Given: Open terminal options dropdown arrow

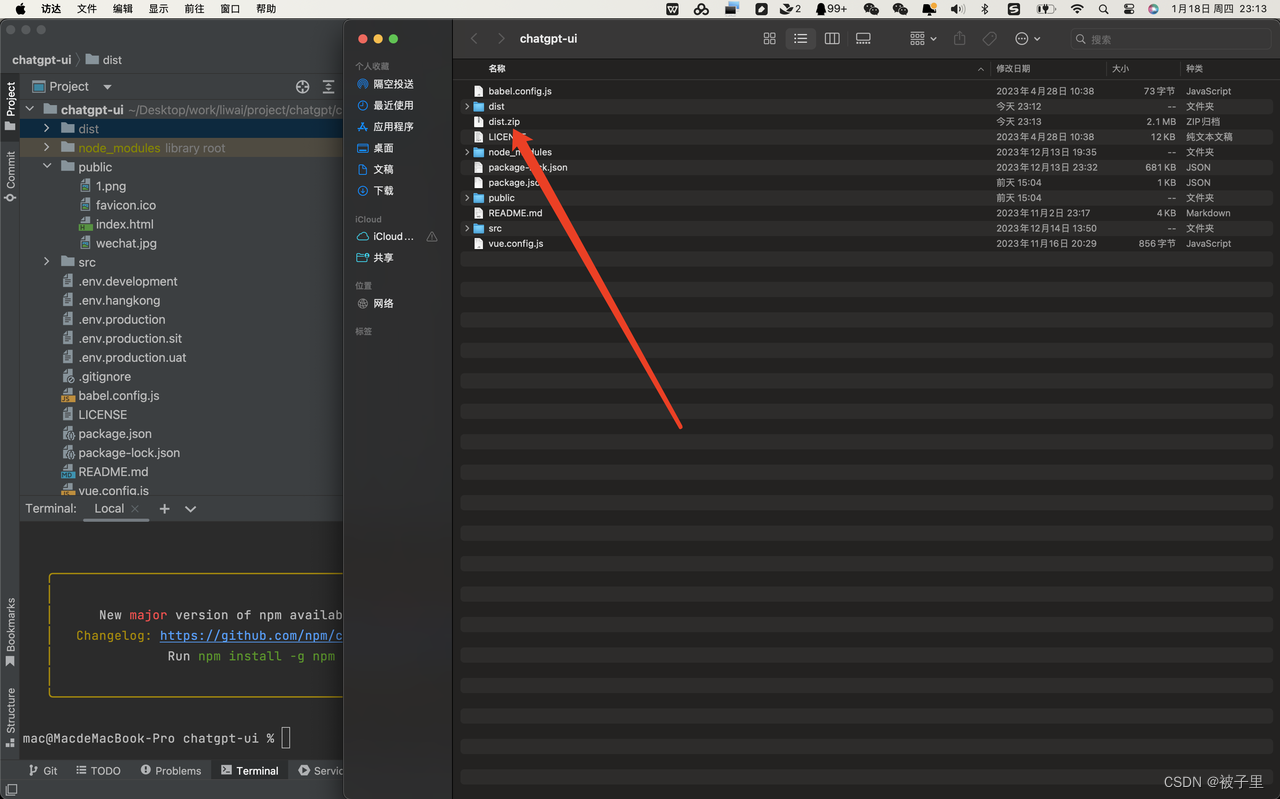Looking at the screenshot, I should [190, 509].
